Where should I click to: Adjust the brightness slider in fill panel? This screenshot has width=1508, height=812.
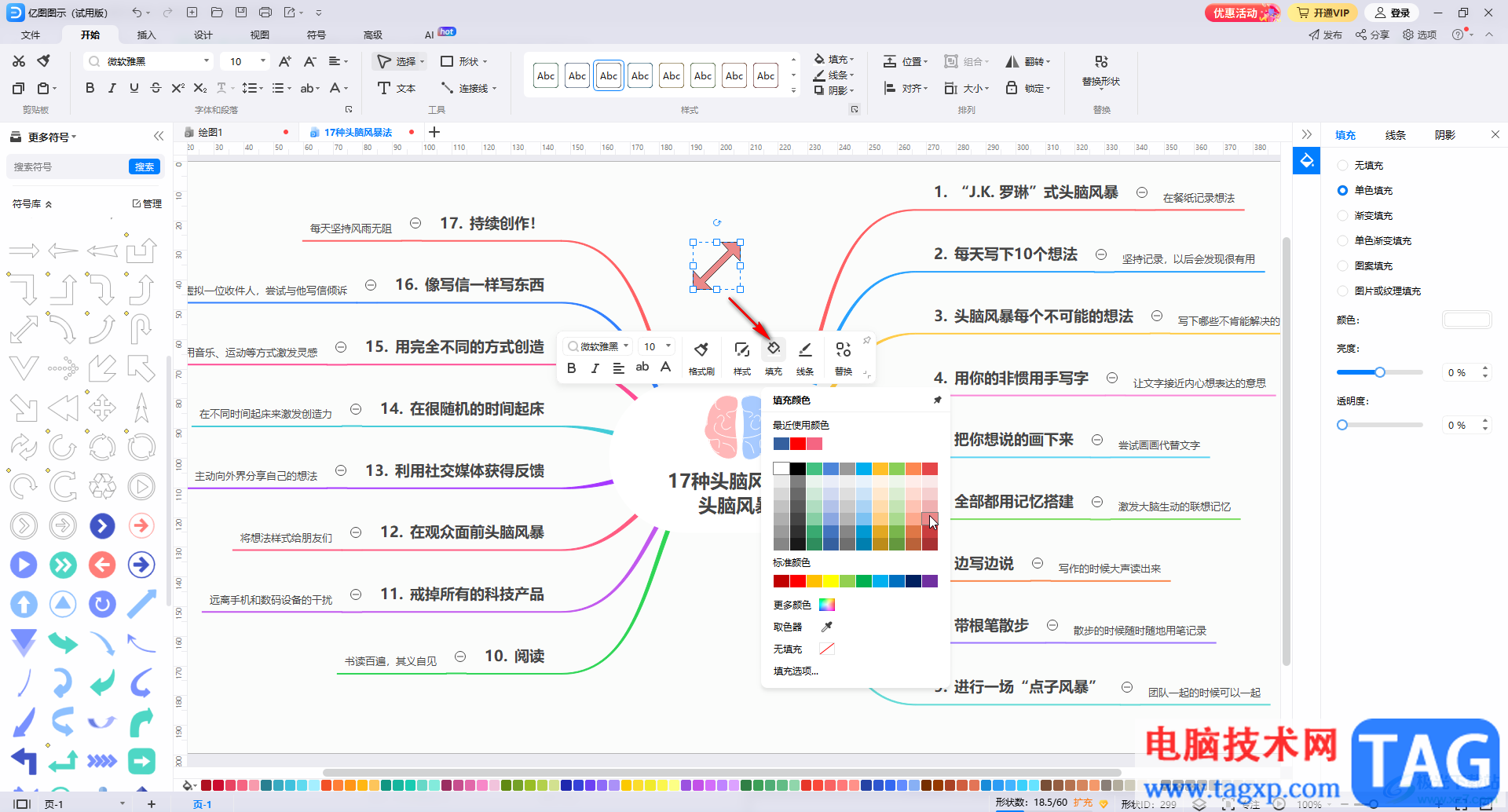pyautogui.click(x=1379, y=372)
